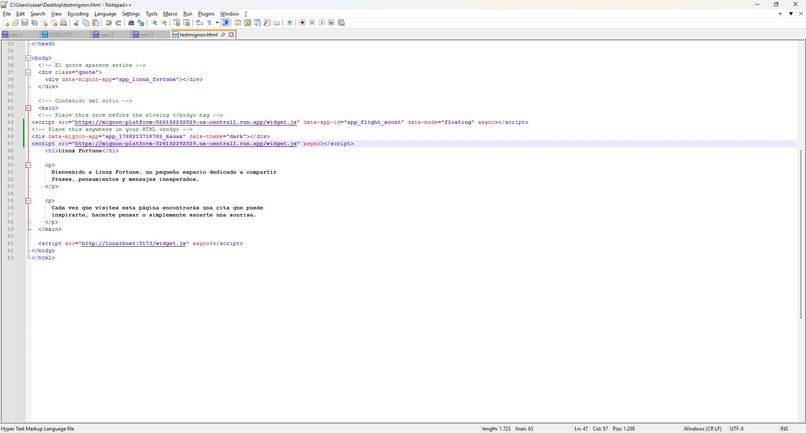Toggle Show All Characters in the toolbar
This screenshot has width=806, height=433.
pyautogui.click(x=209, y=23)
